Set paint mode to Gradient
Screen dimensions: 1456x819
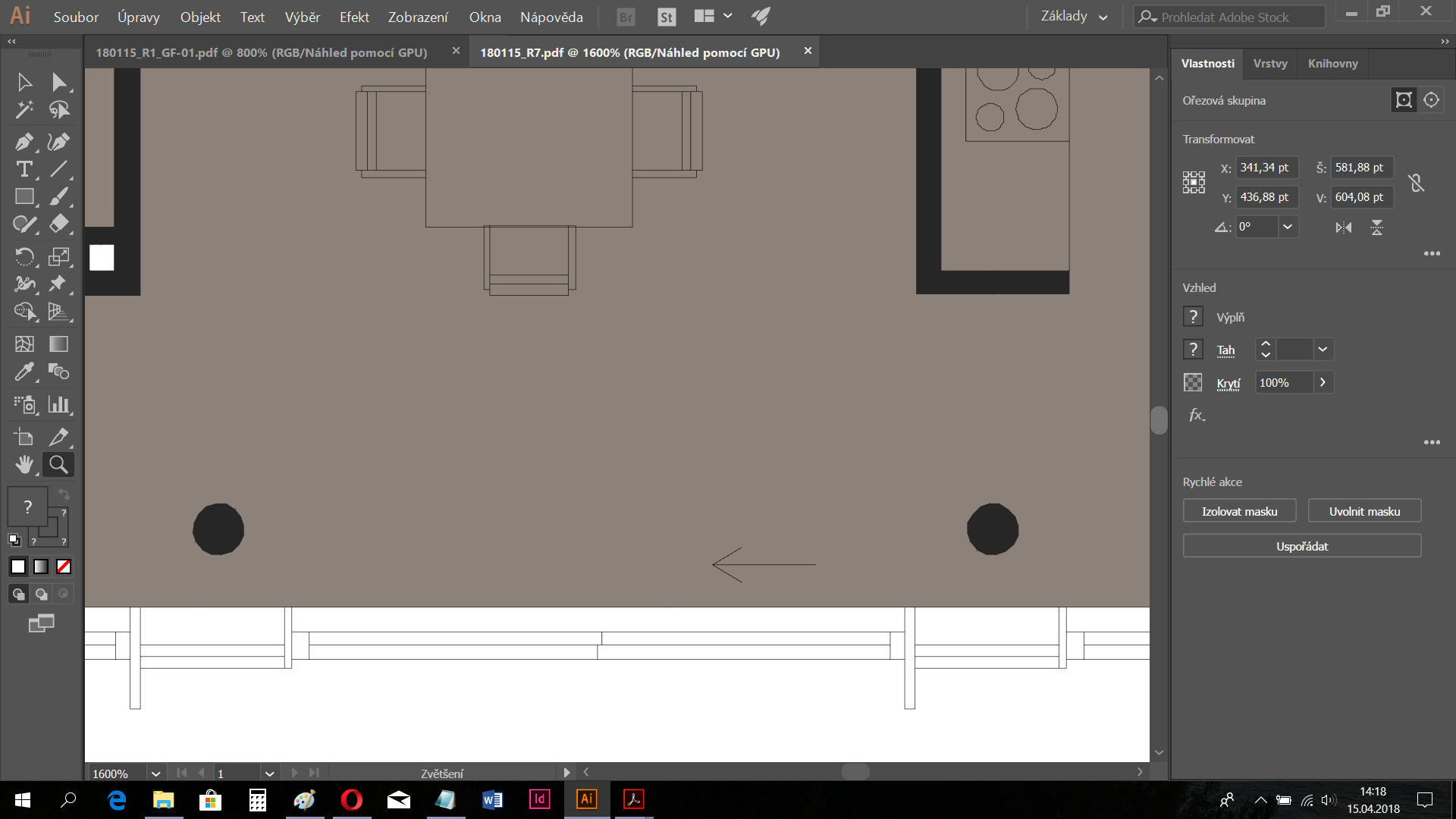tap(41, 566)
